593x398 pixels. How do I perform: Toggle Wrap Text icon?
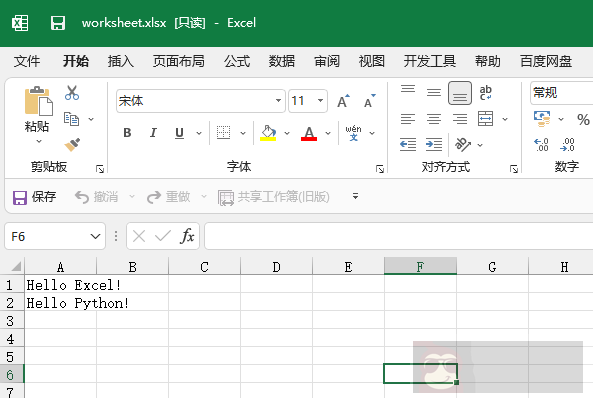(486, 93)
